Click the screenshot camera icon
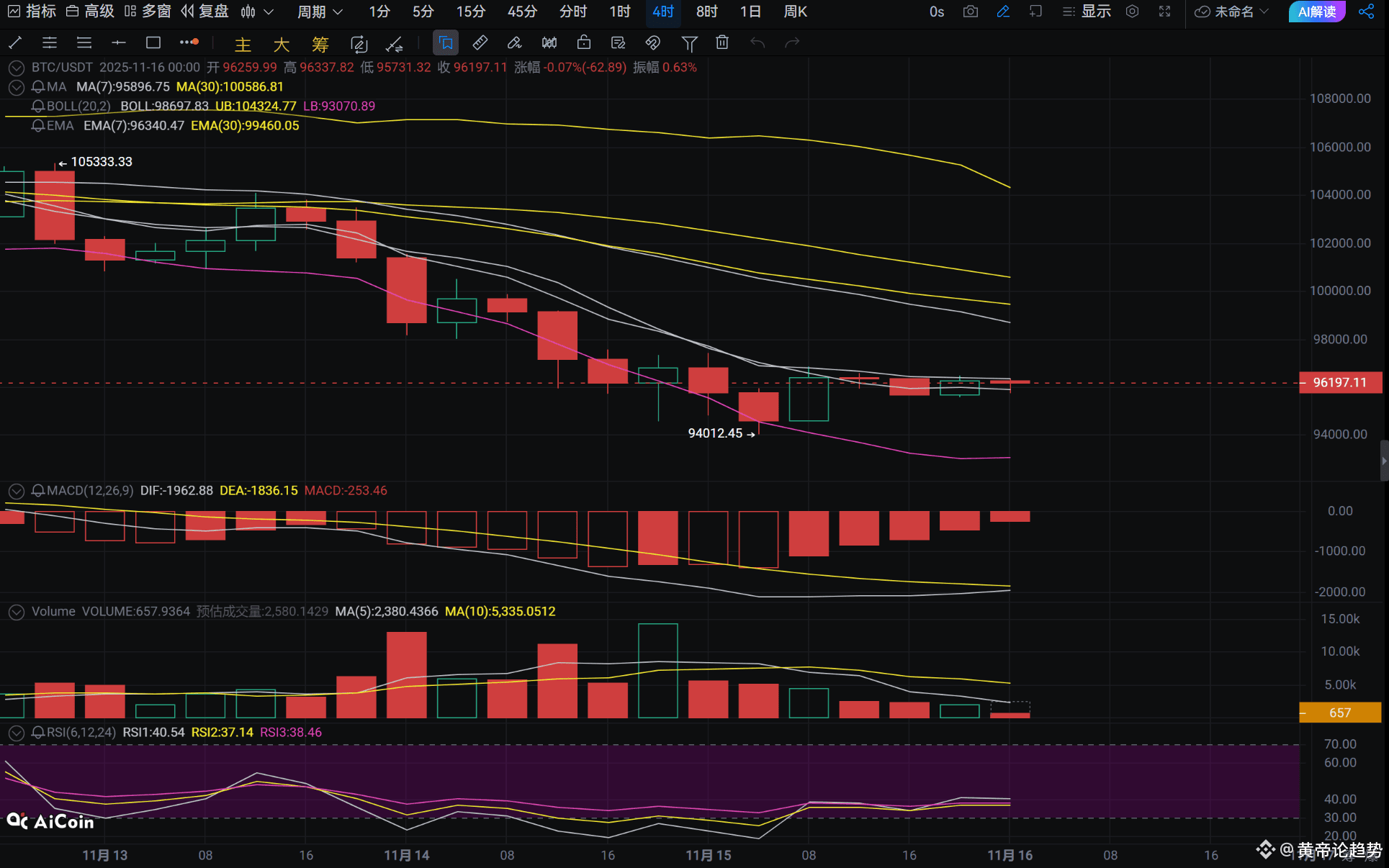The width and height of the screenshot is (1389, 868). (x=970, y=12)
